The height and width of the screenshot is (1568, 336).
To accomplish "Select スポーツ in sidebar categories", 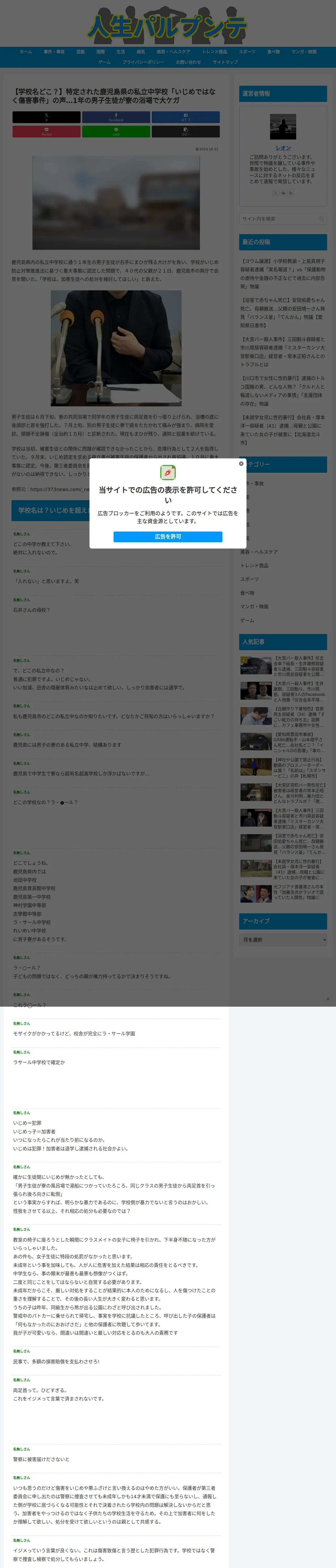I will coord(249,579).
